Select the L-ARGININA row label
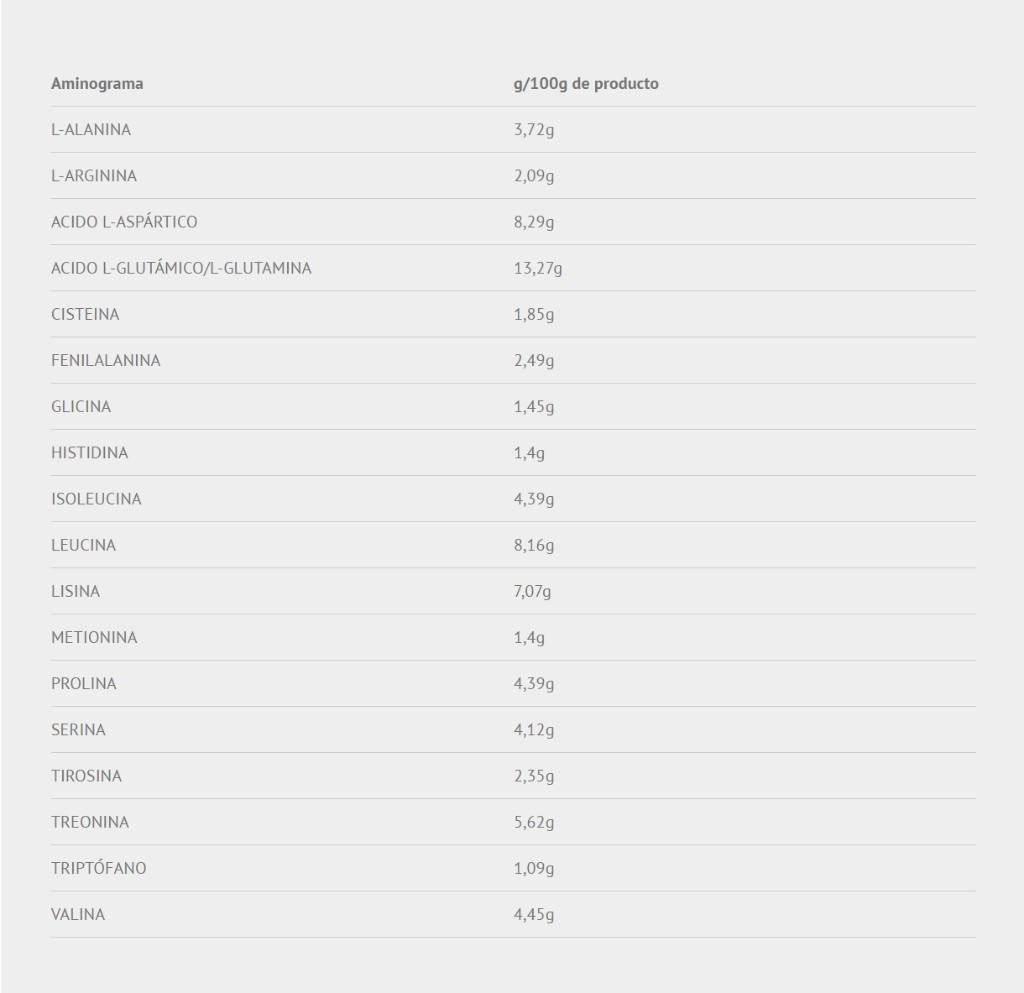The image size is (1024, 993). (94, 176)
